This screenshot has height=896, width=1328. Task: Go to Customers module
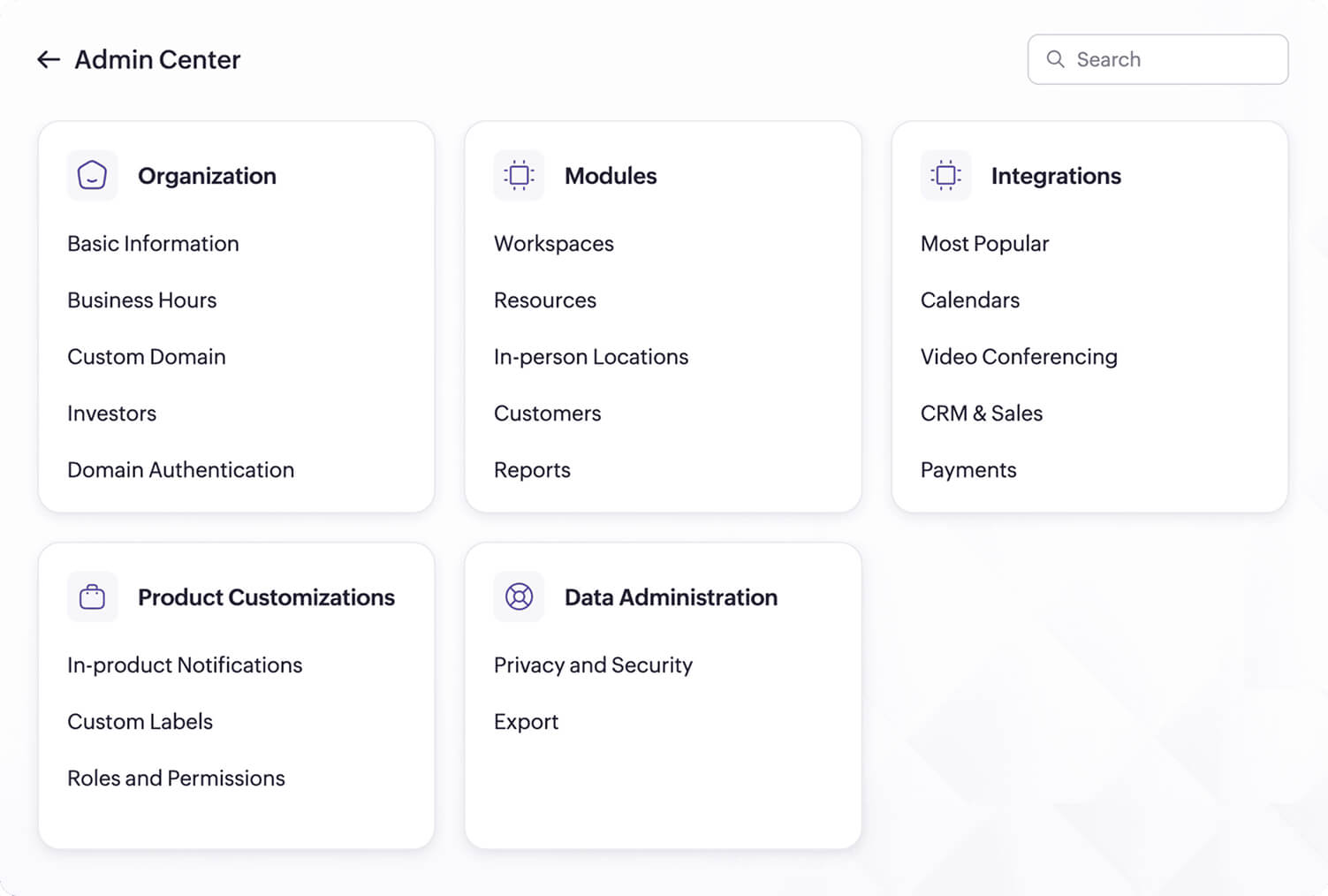[548, 413]
